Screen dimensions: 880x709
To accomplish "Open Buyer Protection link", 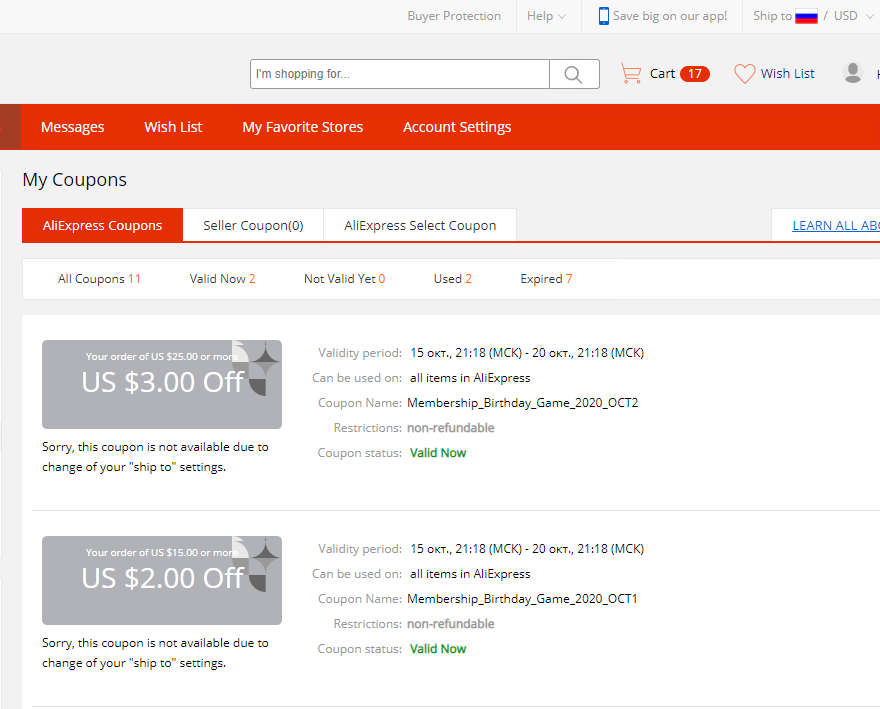I will pyautogui.click(x=454, y=16).
